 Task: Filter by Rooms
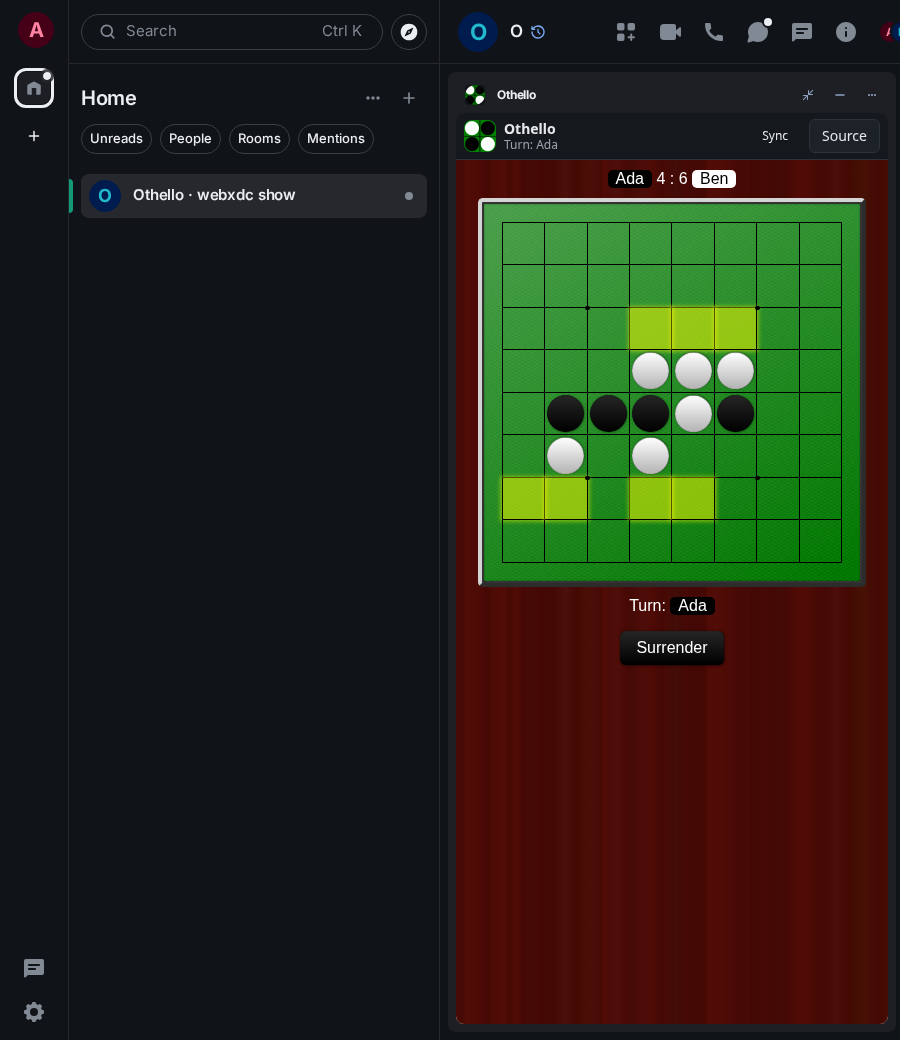click(x=259, y=139)
